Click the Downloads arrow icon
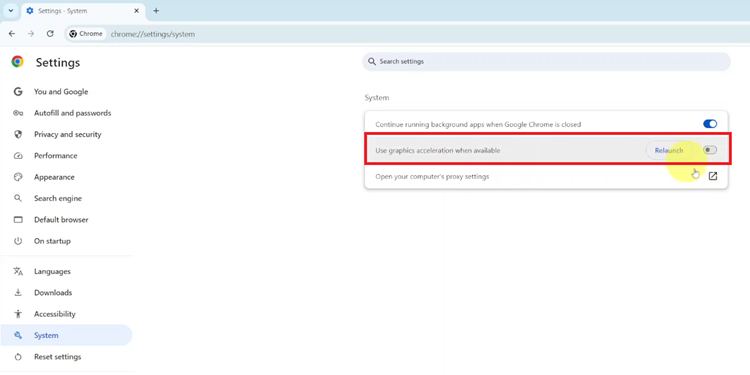 (18, 293)
